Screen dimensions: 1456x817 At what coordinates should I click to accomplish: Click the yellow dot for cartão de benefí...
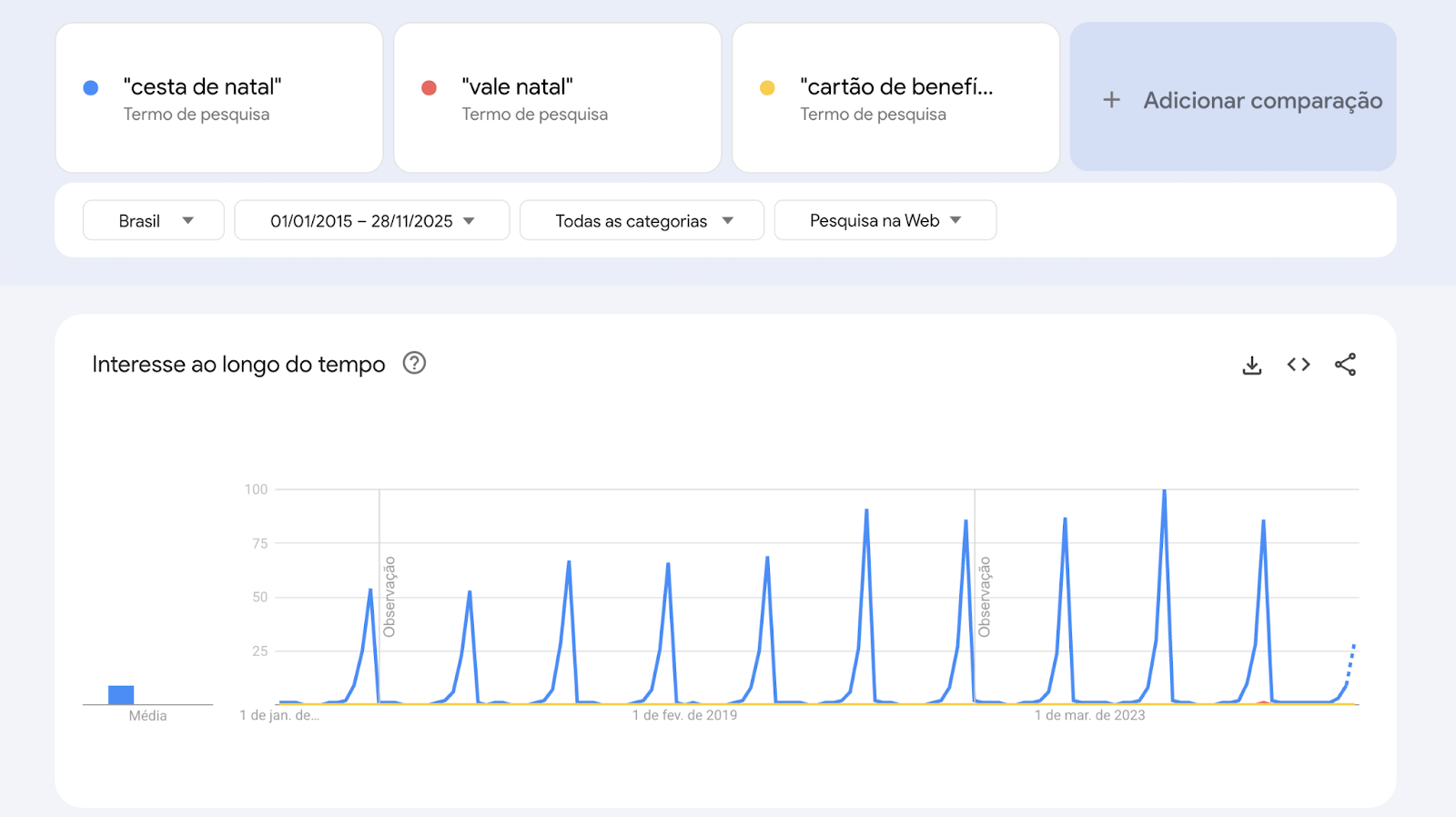pos(767,88)
